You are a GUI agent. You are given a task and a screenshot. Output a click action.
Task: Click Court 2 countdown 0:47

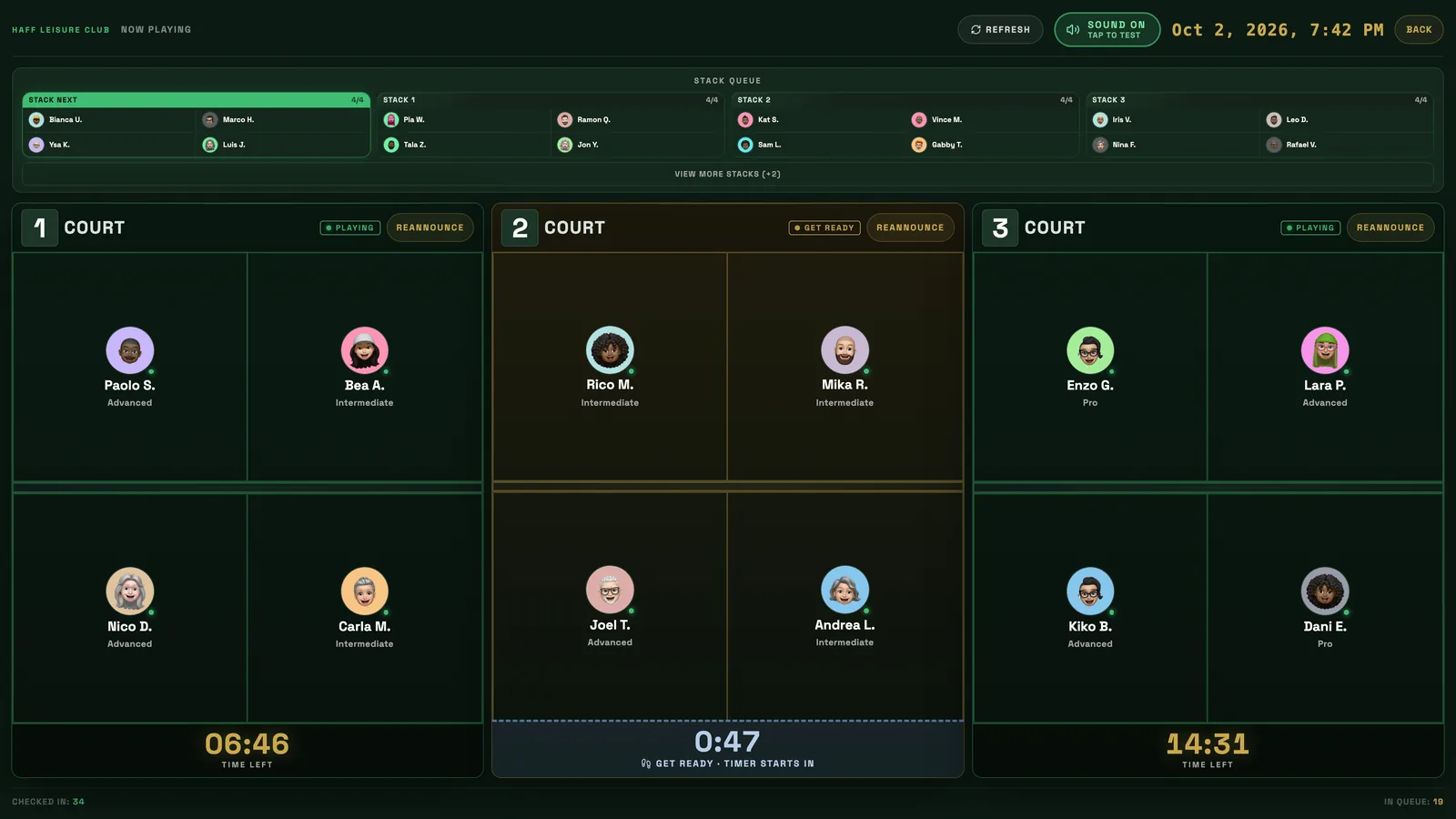point(727,742)
